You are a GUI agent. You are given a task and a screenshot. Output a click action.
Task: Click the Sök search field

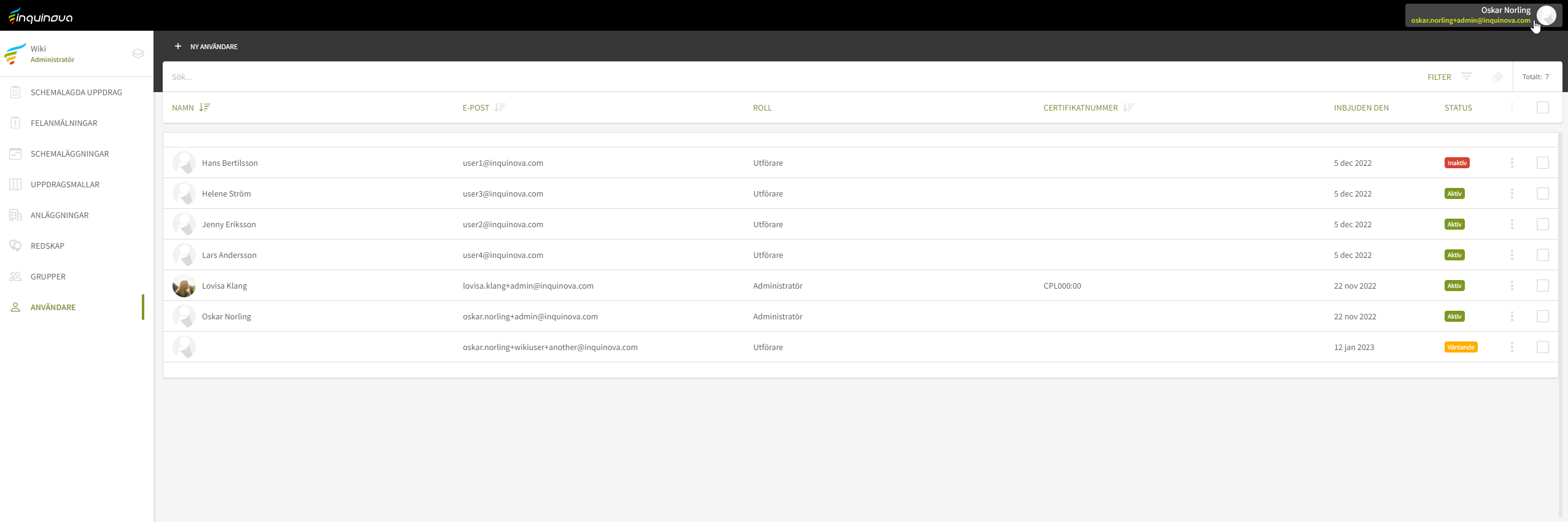pyautogui.click(x=491, y=77)
